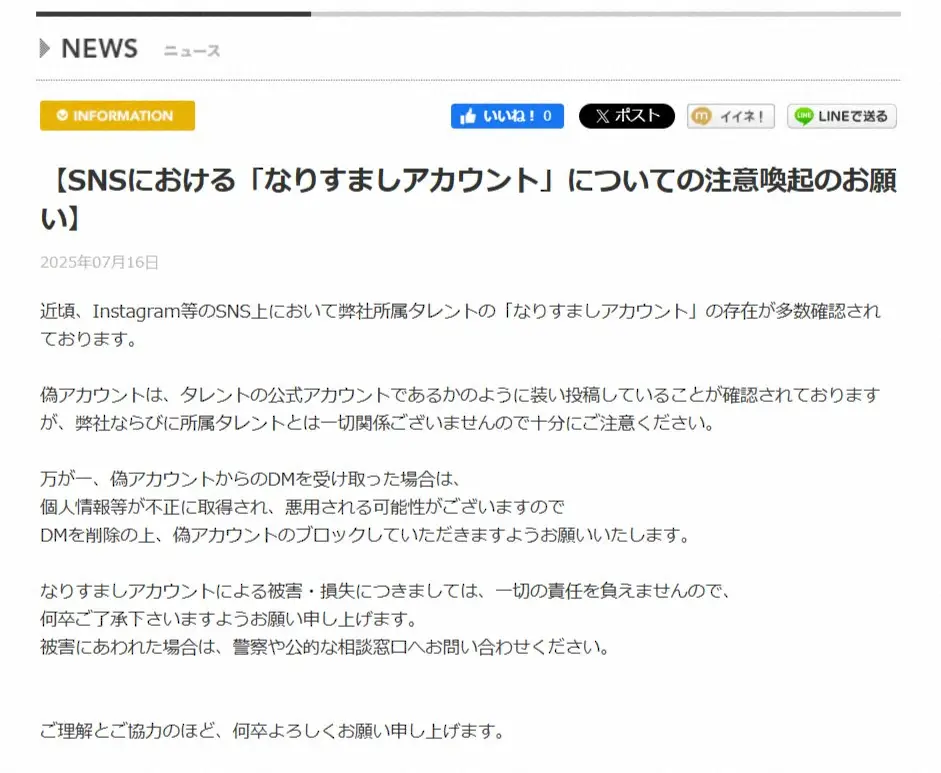Click the ニュース subtitle next to NEWS
Image resolution: width=941 pixels, height=773 pixels.
pos(192,50)
